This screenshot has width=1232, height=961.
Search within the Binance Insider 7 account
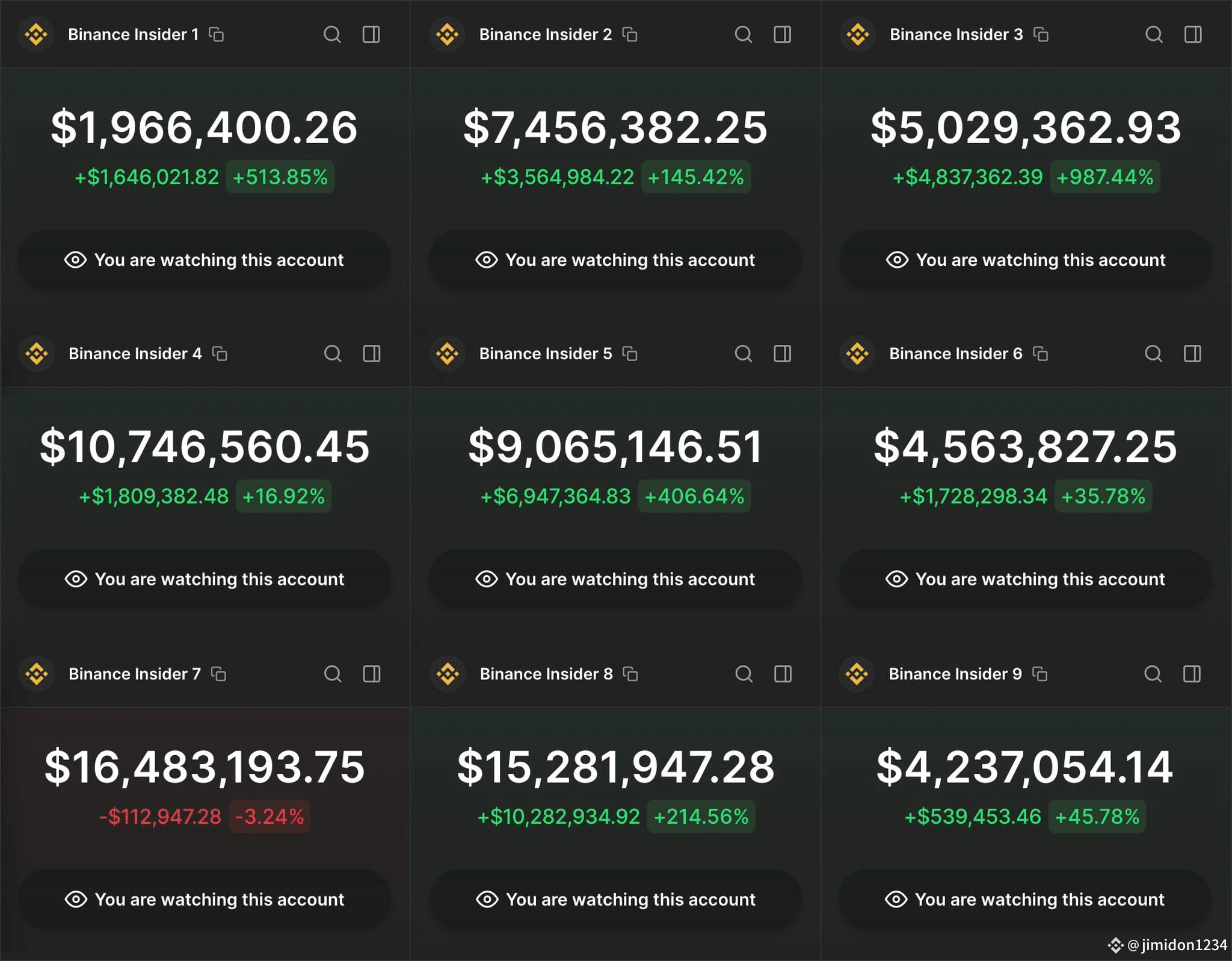(x=333, y=674)
